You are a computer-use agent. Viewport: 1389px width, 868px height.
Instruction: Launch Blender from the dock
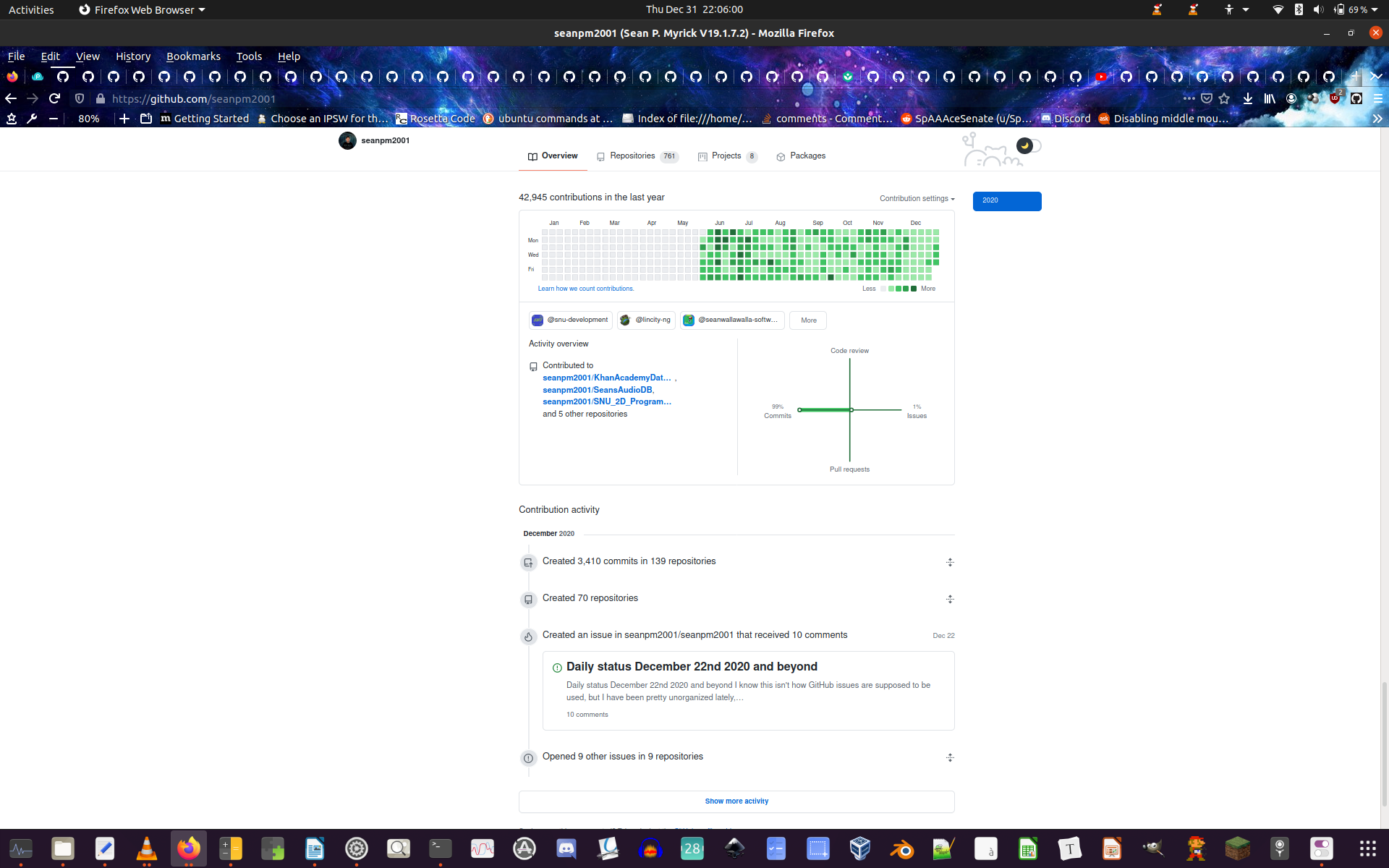click(x=902, y=848)
